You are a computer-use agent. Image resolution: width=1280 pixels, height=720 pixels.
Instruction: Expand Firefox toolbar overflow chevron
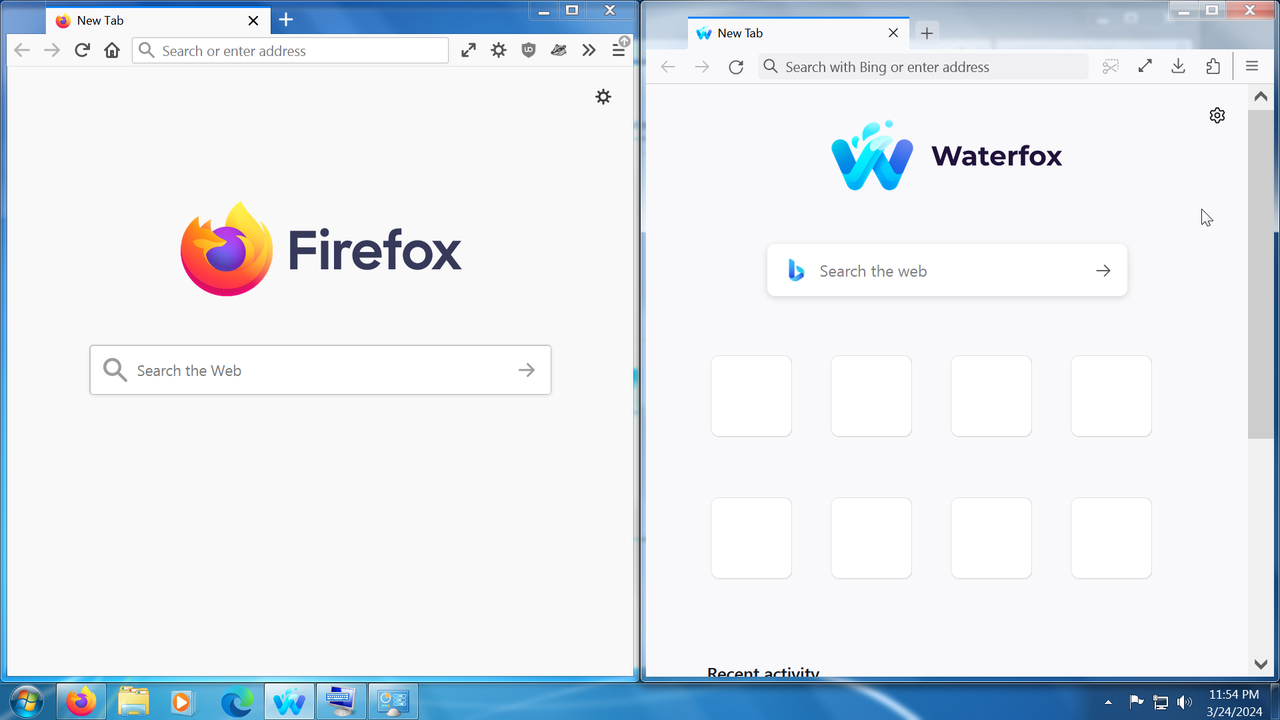(x=588, y=50)
